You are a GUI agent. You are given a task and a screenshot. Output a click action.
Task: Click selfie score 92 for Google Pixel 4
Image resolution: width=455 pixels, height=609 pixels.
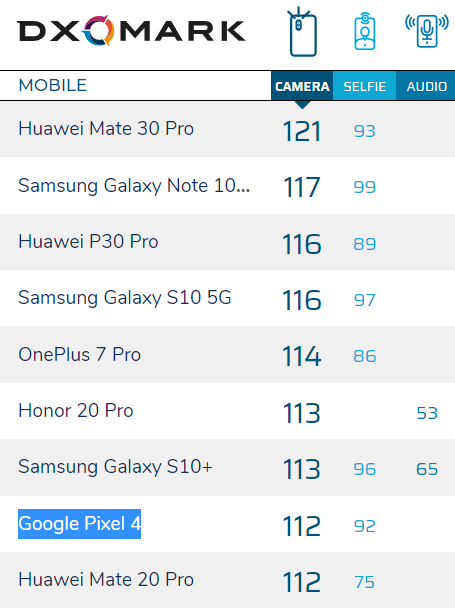pos(364,526)
